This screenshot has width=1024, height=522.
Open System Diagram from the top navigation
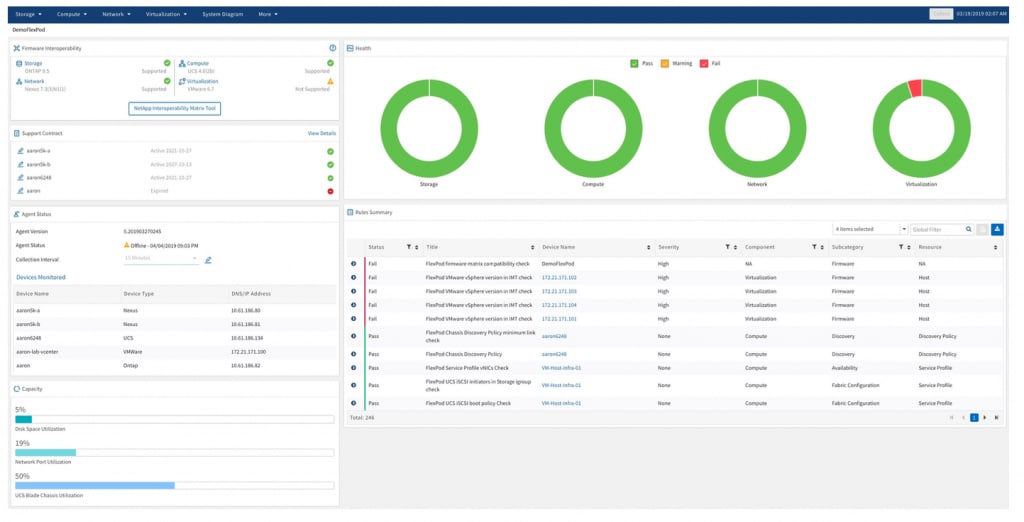point(223,15)
